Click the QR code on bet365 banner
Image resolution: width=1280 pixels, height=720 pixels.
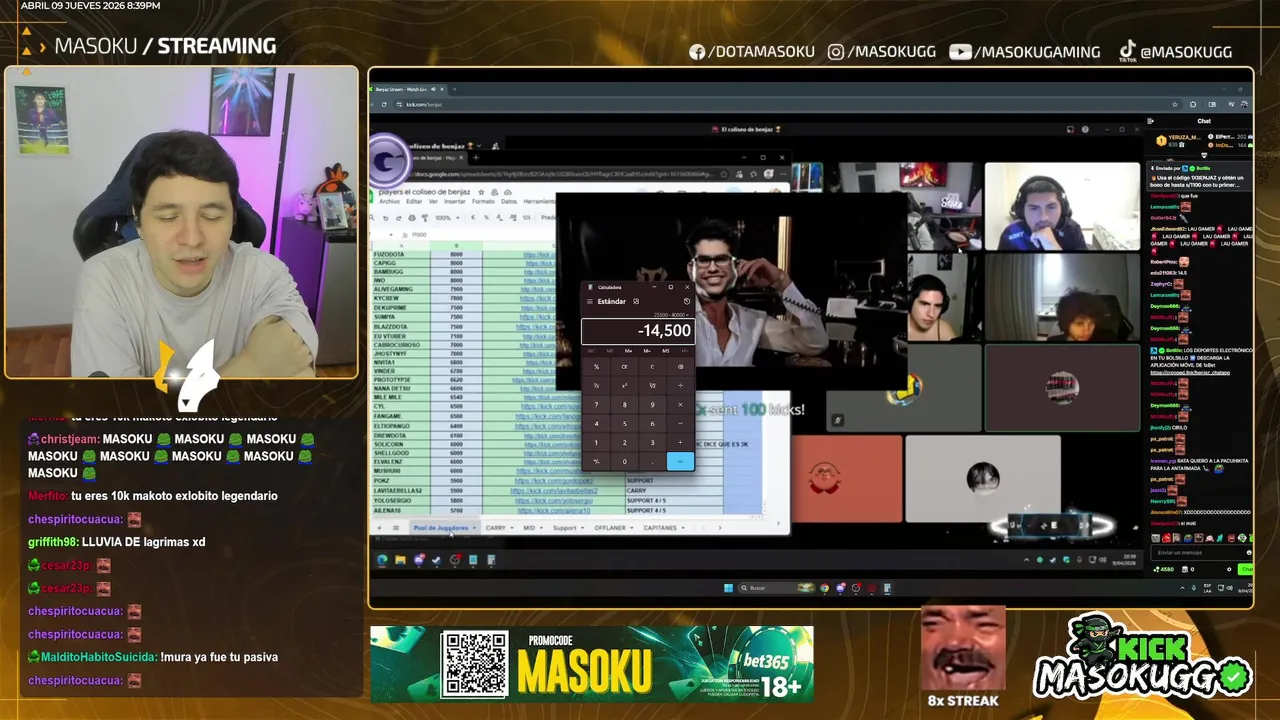(475, 664)
